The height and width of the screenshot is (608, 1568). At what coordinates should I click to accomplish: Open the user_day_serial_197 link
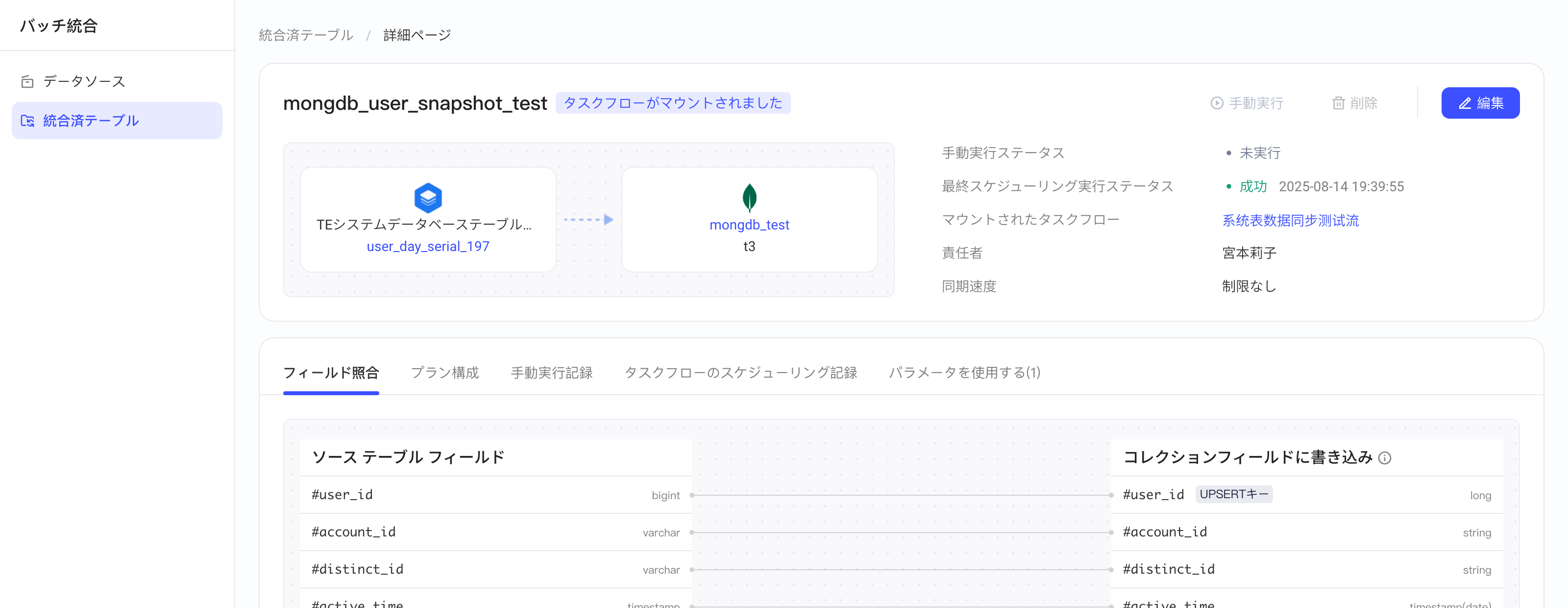pos(428,246)
